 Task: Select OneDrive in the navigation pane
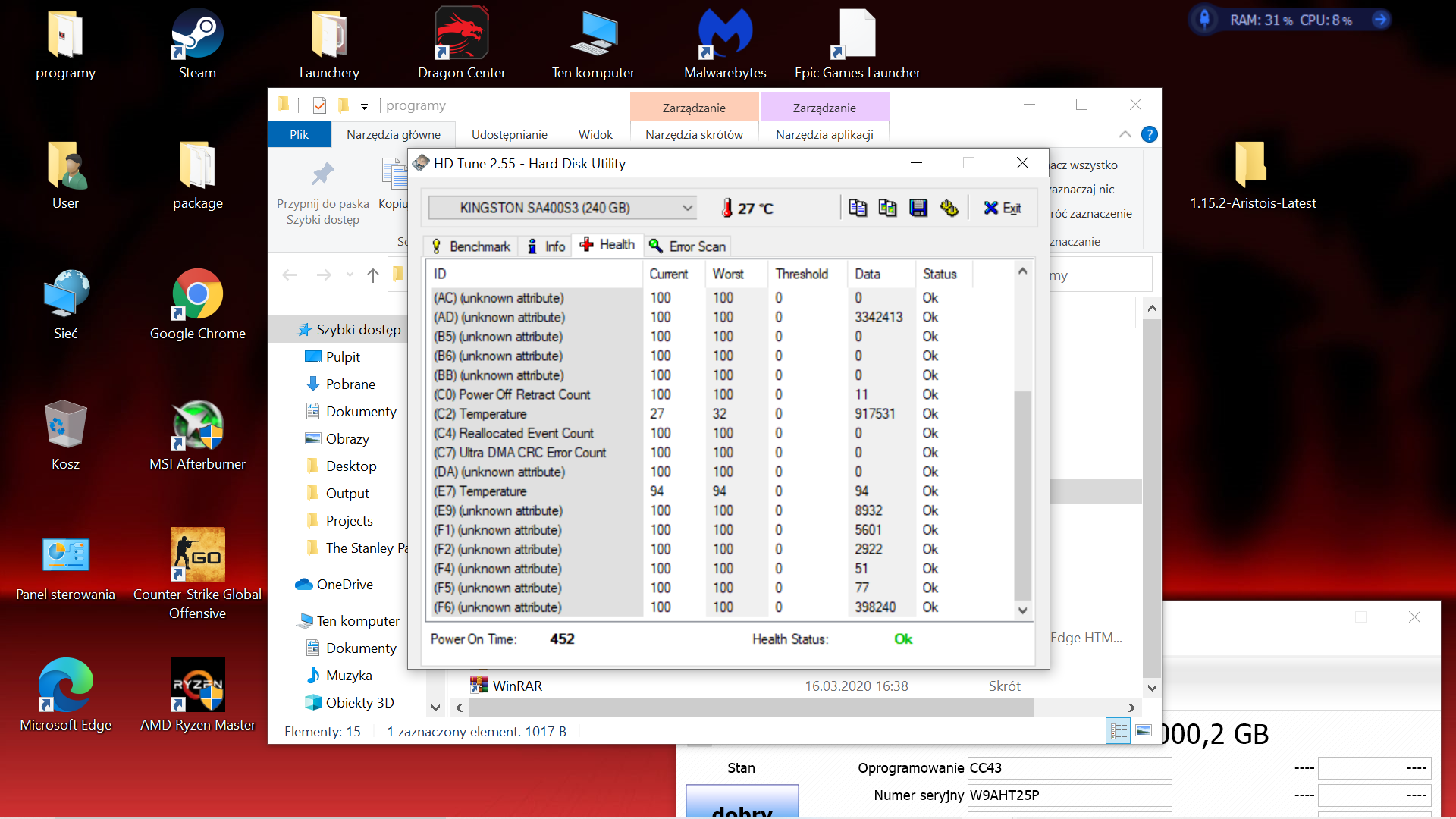334,585
